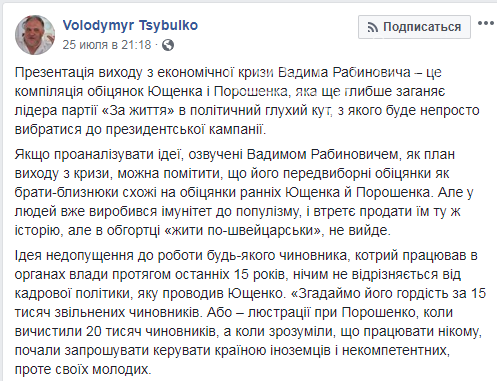Image resolution: width=497 pixels, height=381 pixels.
Task: Click the RSS feed icon inside Подписаться
Action: pos(372,27)
